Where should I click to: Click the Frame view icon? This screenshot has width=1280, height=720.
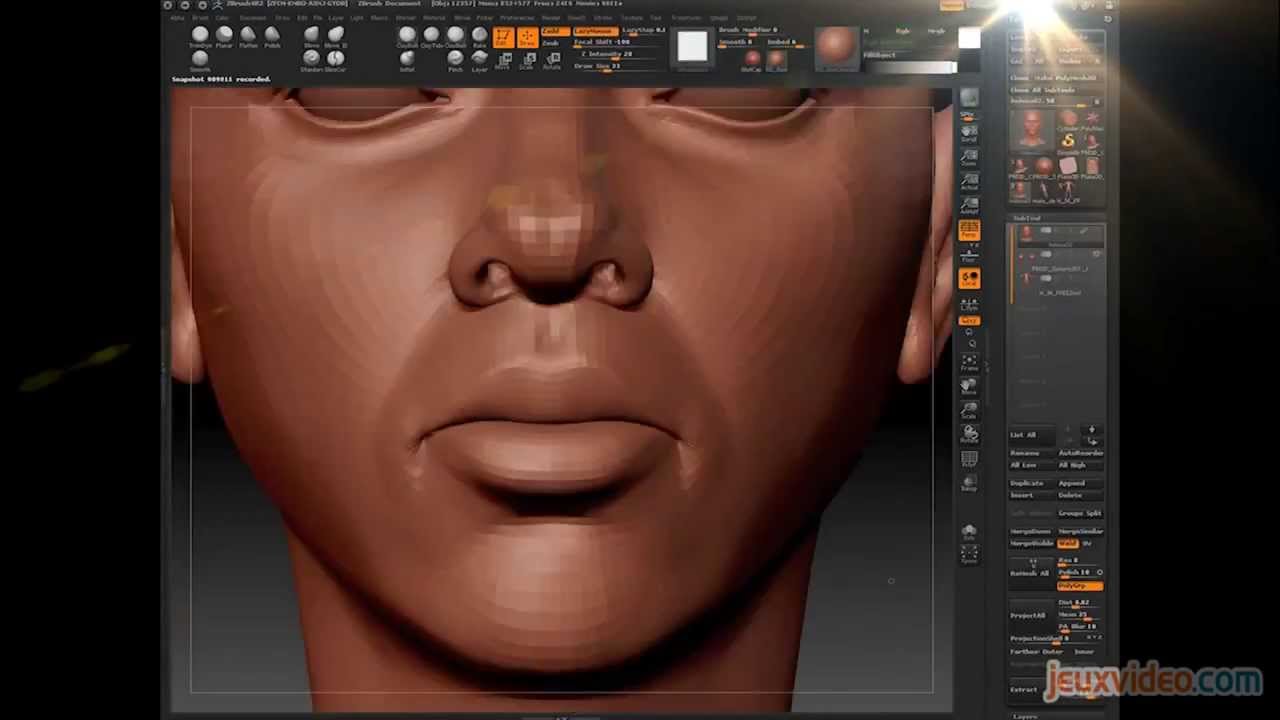pos(969,362)
